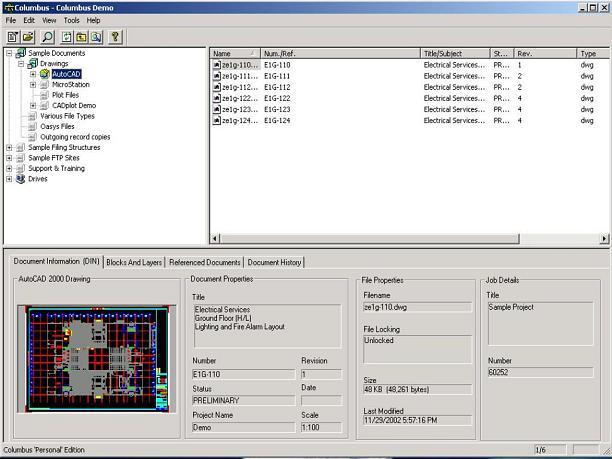Click the refresh toolbar icon
This screenshot has height=459, width=612.
pyautogui.click(x=67, y=37)
